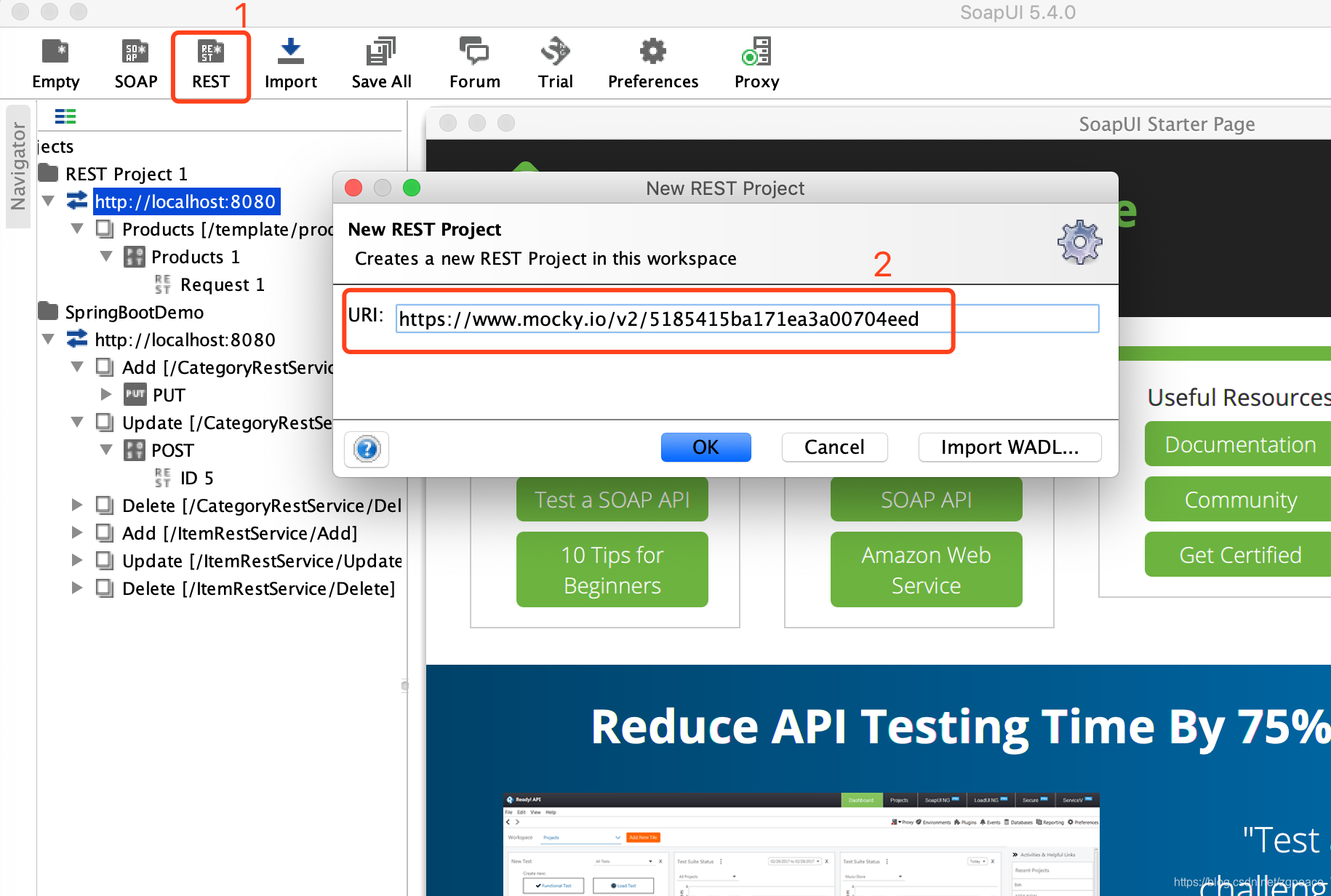Select the PUT method icon
Screen dimensions: 1331x896
(x=135, y=394)
